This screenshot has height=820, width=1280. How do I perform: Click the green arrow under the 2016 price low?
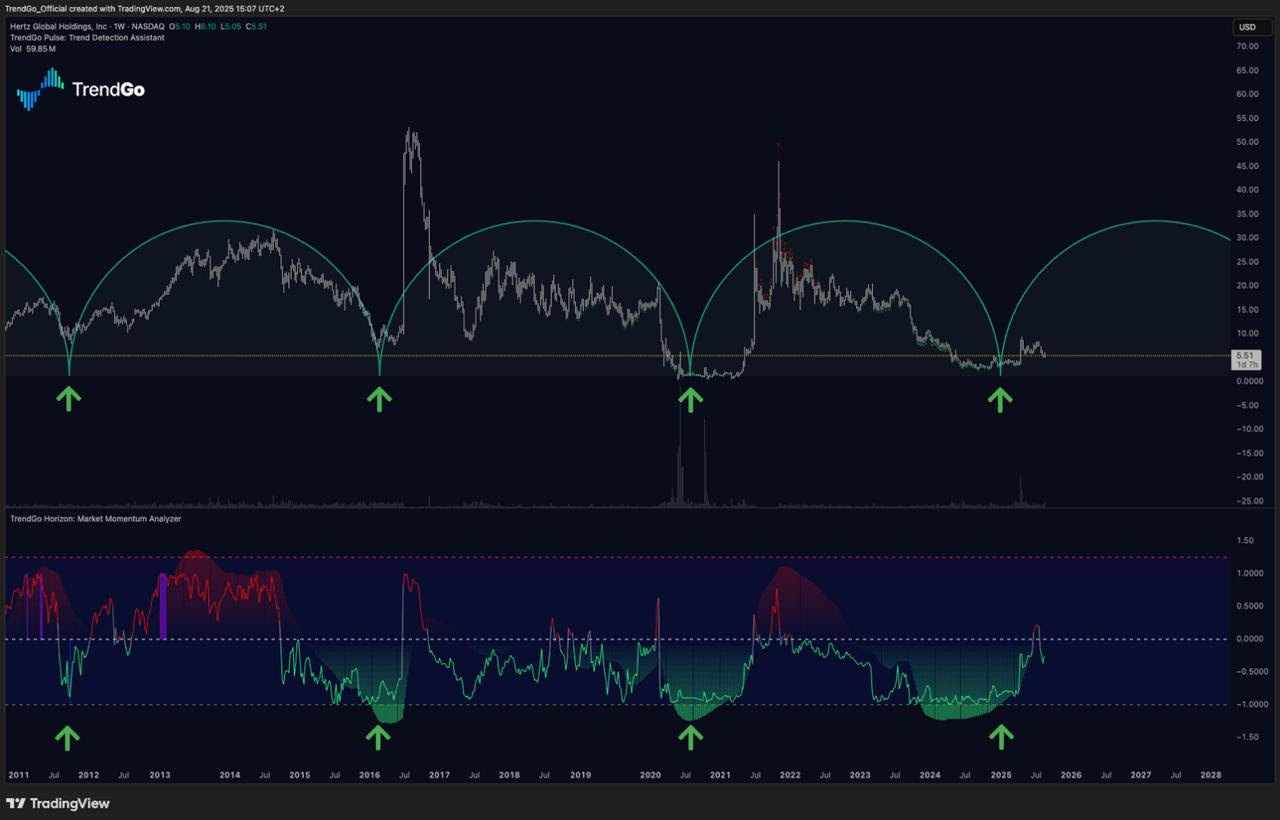coord(379,399)
